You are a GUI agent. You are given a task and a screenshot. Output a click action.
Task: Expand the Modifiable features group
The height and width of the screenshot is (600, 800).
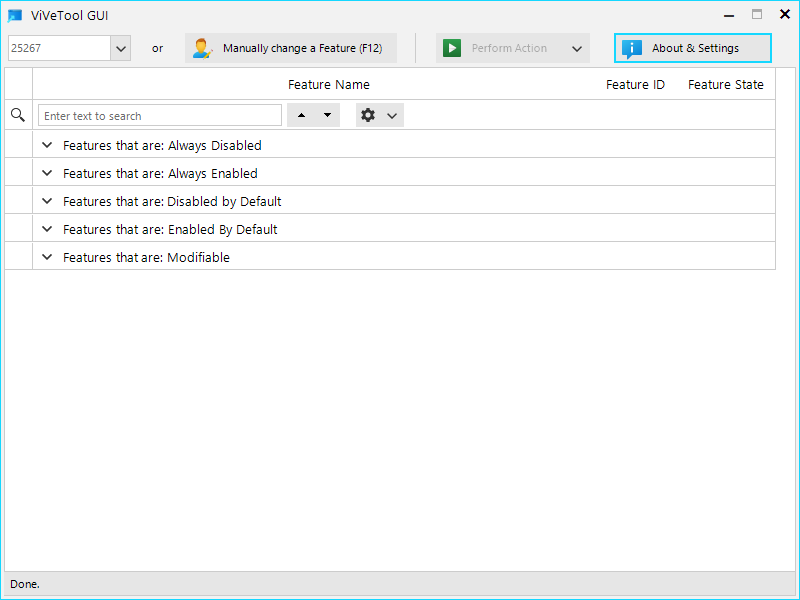[x=47, y=257]
